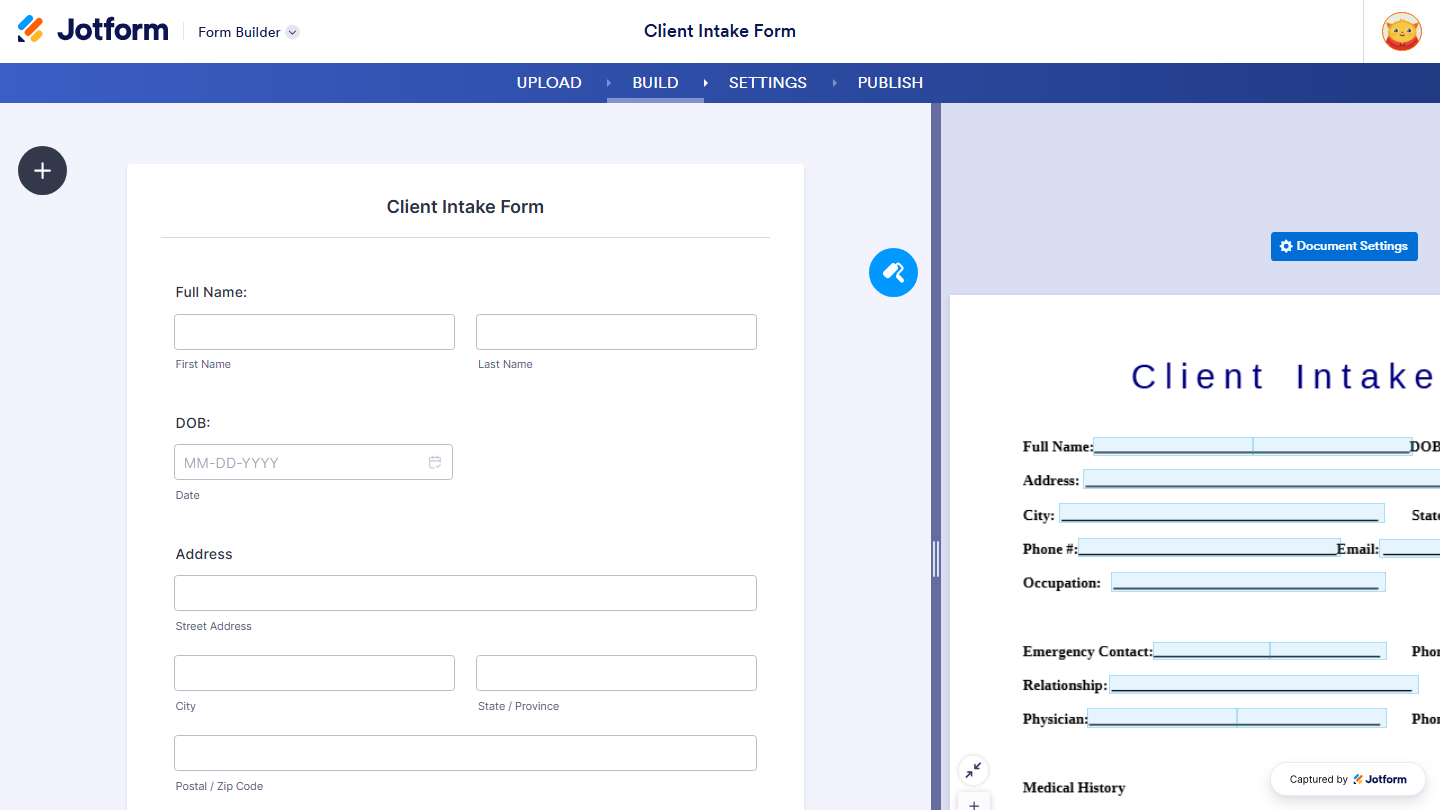1440x810 pixels.
Task: Open the Form Designer paint roller
Action: tap(893, 272)
